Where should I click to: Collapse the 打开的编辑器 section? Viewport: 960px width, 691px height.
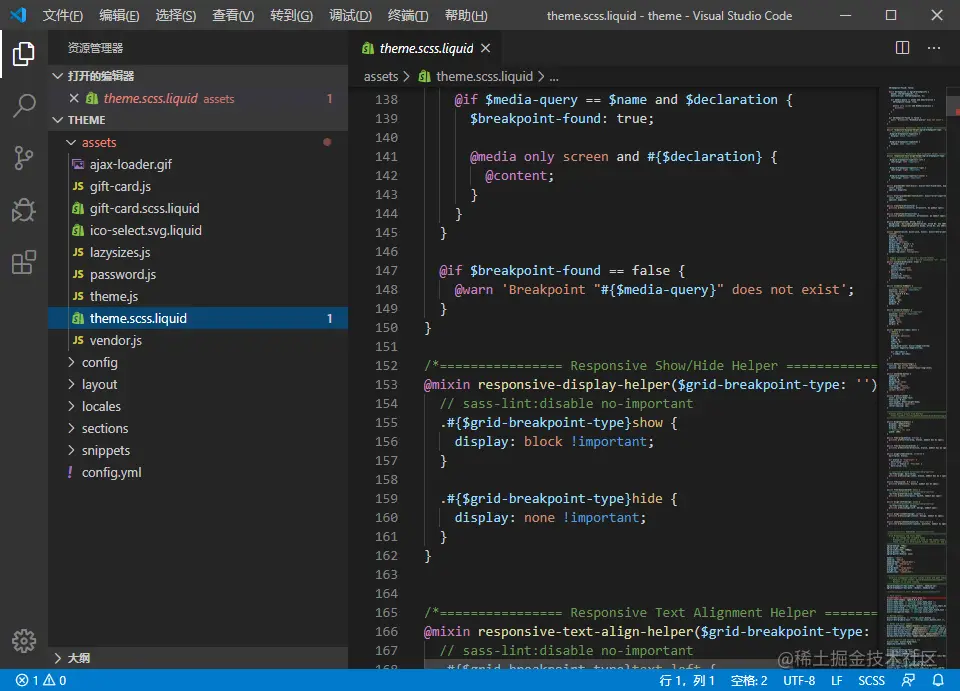[100, 76]
